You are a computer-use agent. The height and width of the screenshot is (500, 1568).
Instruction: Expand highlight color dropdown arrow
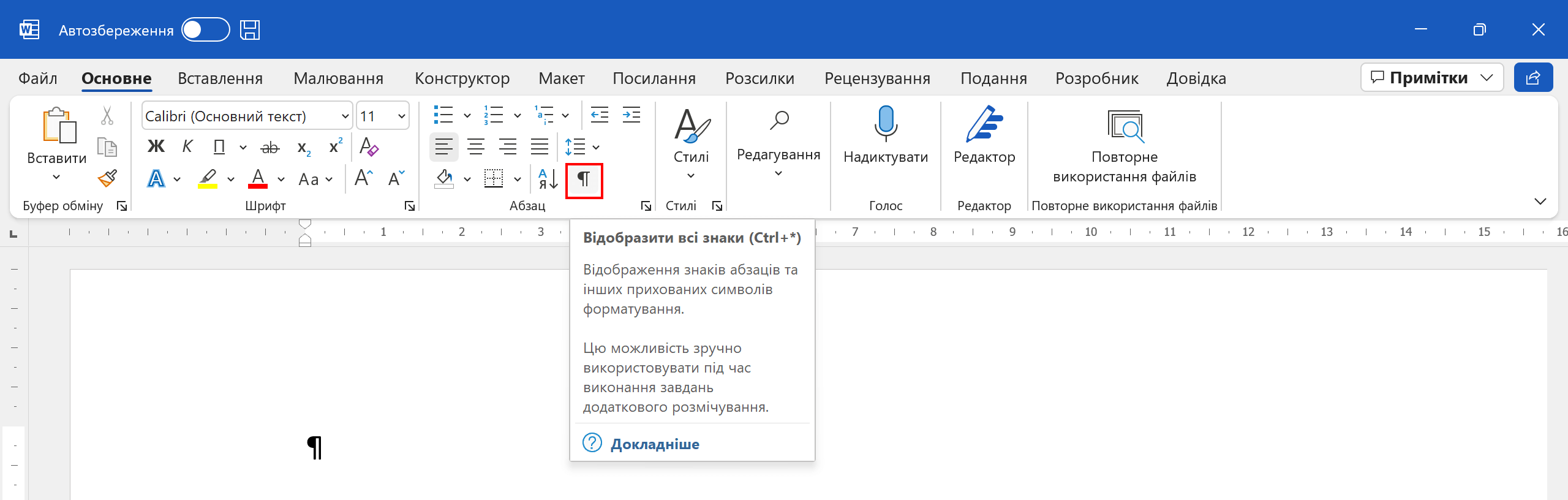pos(231,179)
